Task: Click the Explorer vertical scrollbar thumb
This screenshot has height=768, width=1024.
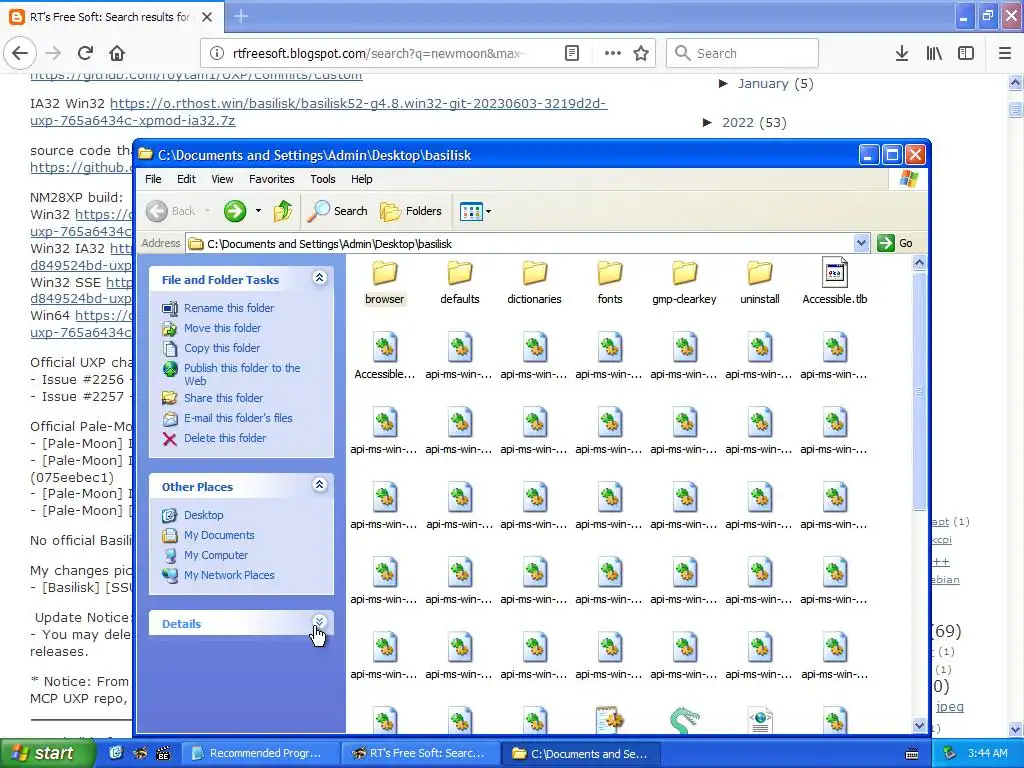Action: click(919, 391)
